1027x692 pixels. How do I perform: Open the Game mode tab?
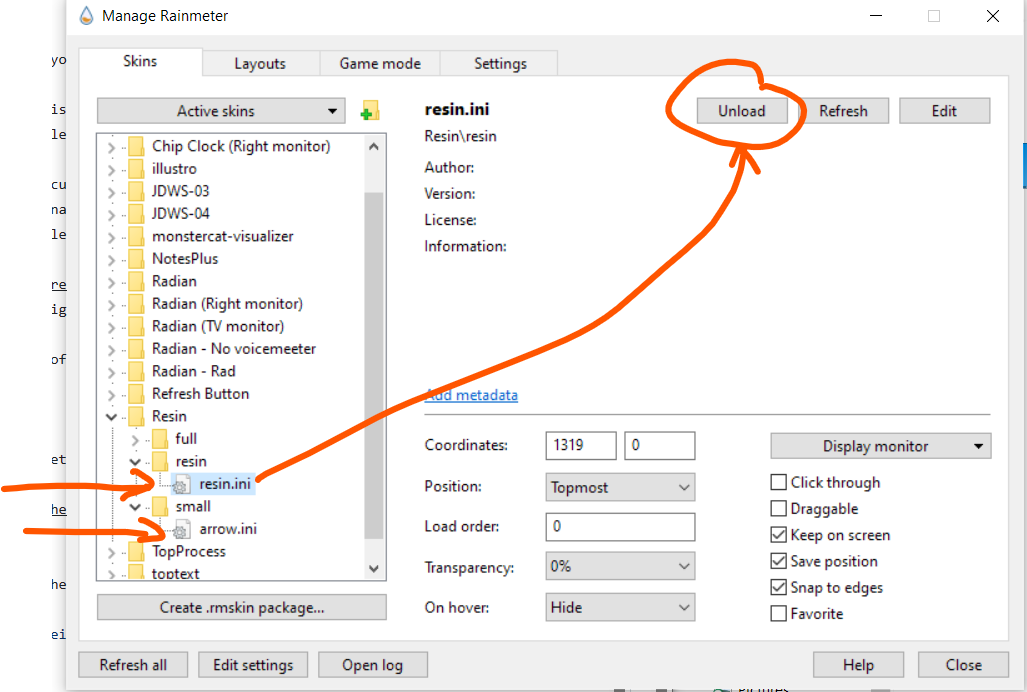tap(380, 64)
